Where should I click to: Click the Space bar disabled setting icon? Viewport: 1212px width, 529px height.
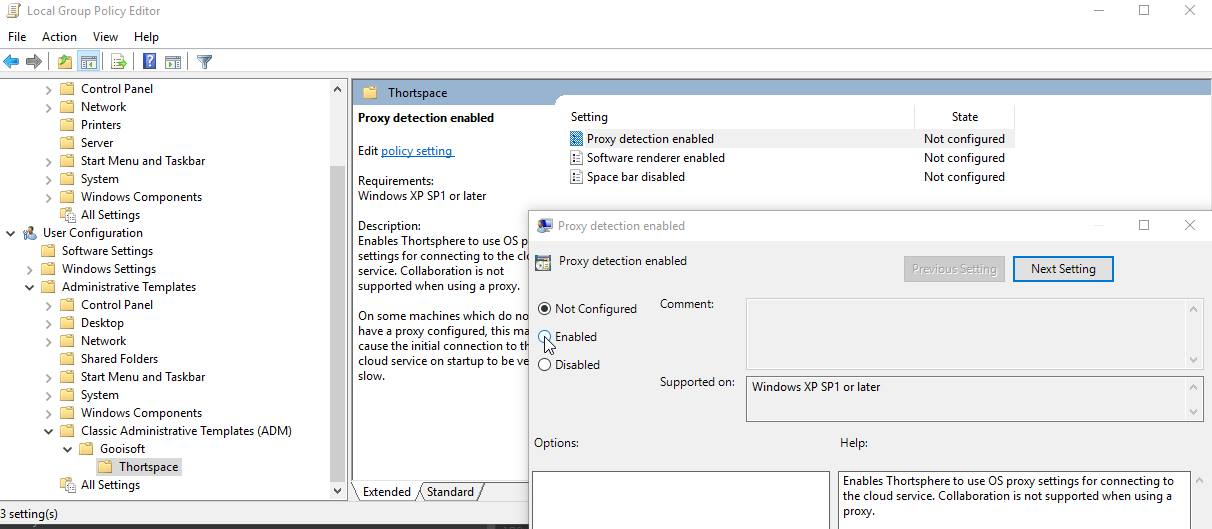576,177
